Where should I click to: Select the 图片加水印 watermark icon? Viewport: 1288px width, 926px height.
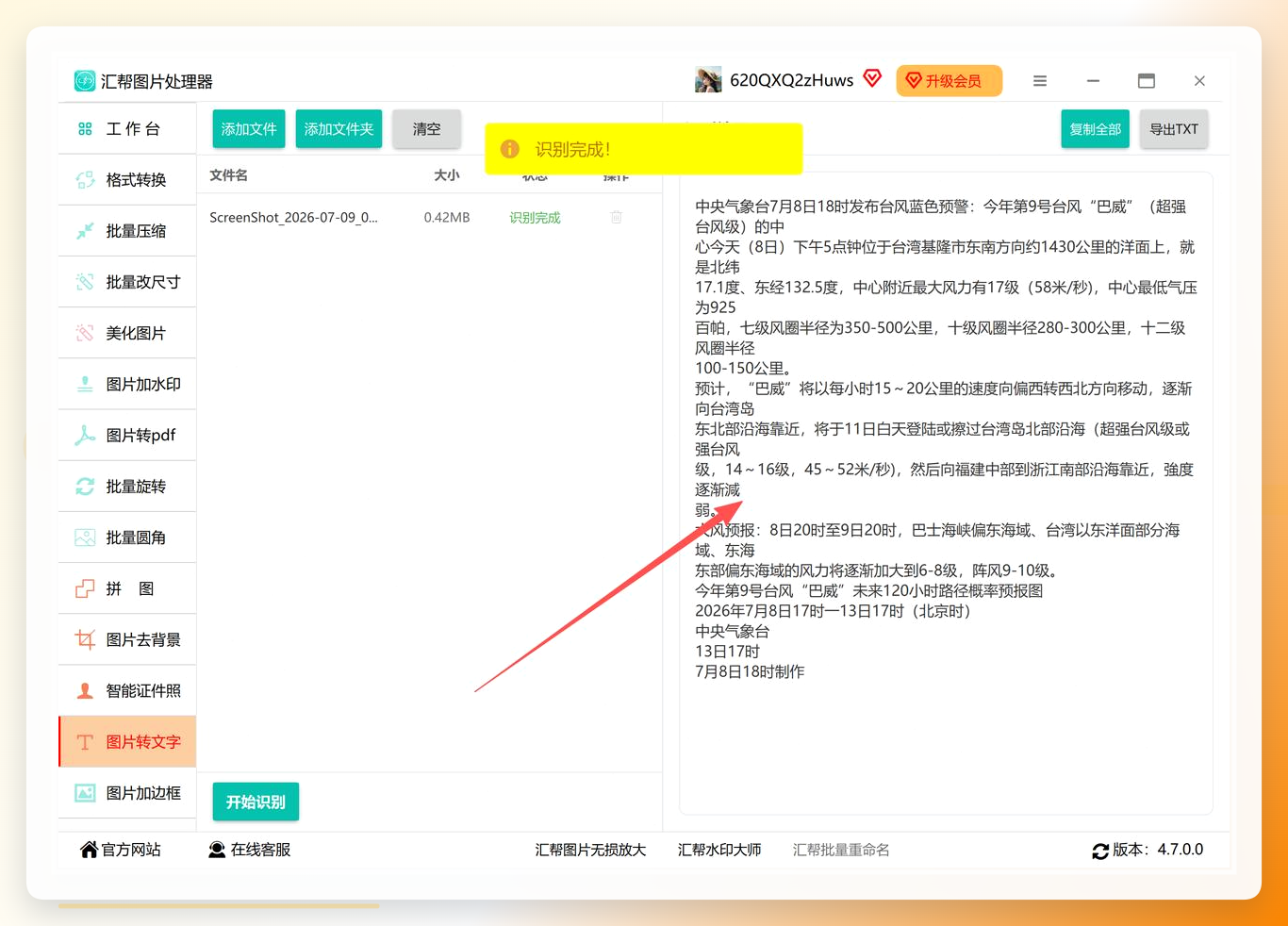85,384
